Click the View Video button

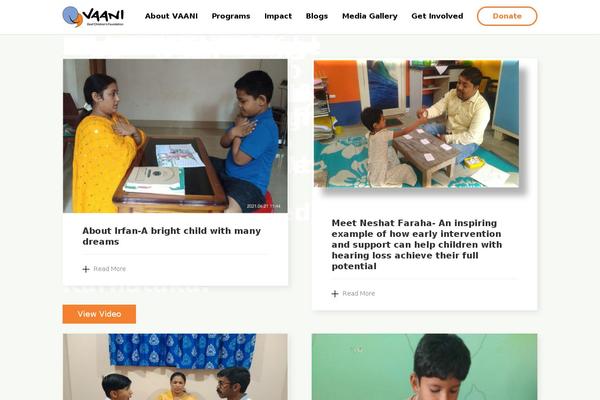(99, 314)
